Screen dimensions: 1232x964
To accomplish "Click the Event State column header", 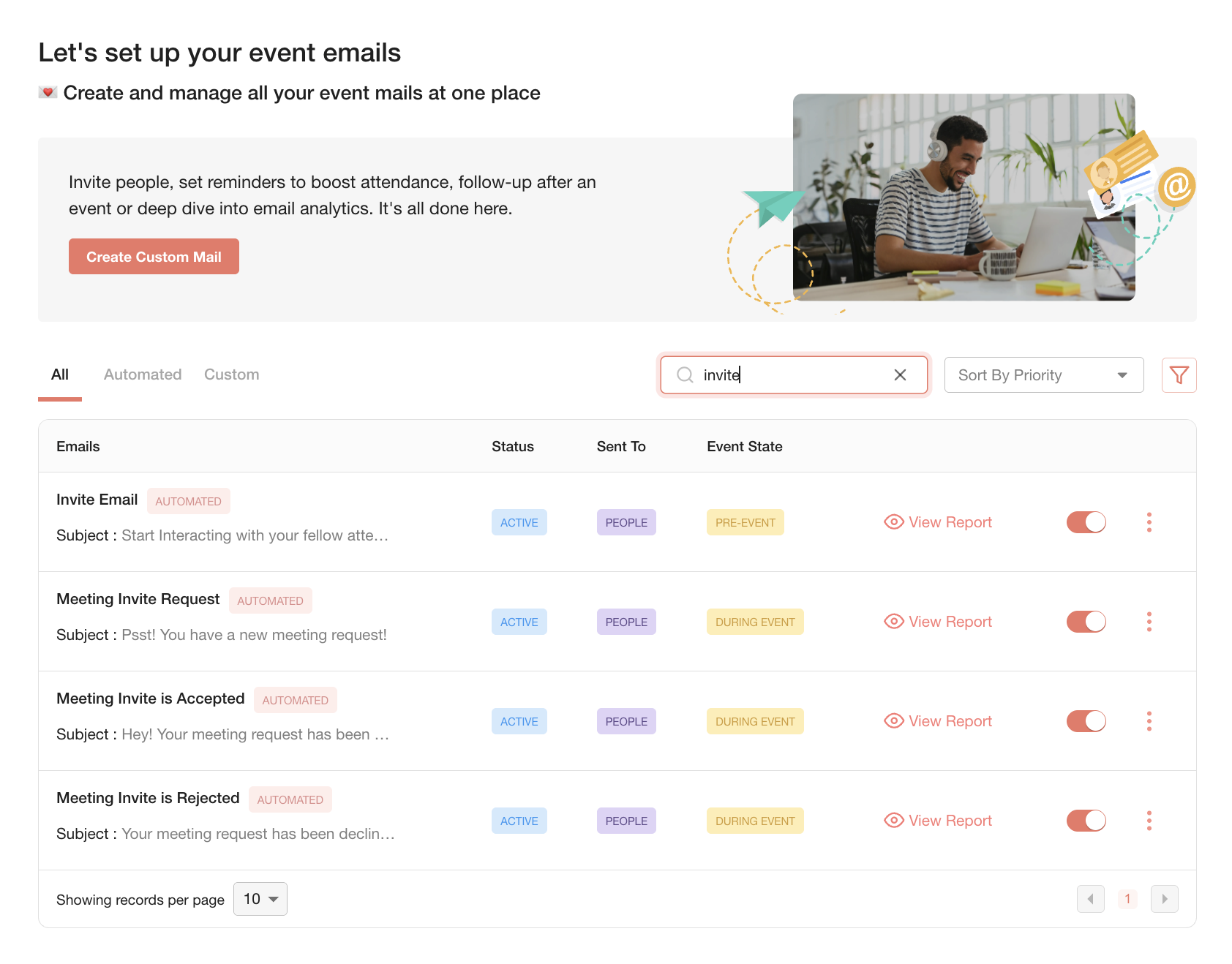I will [x=745, y=446].
